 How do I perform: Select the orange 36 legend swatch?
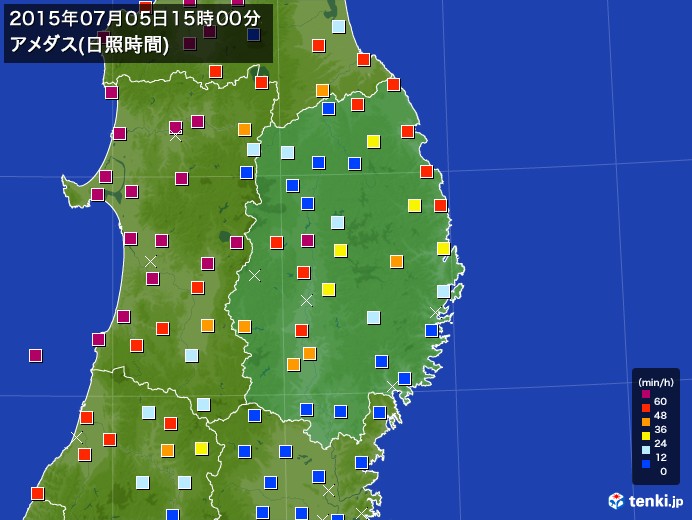pos(646,422)
